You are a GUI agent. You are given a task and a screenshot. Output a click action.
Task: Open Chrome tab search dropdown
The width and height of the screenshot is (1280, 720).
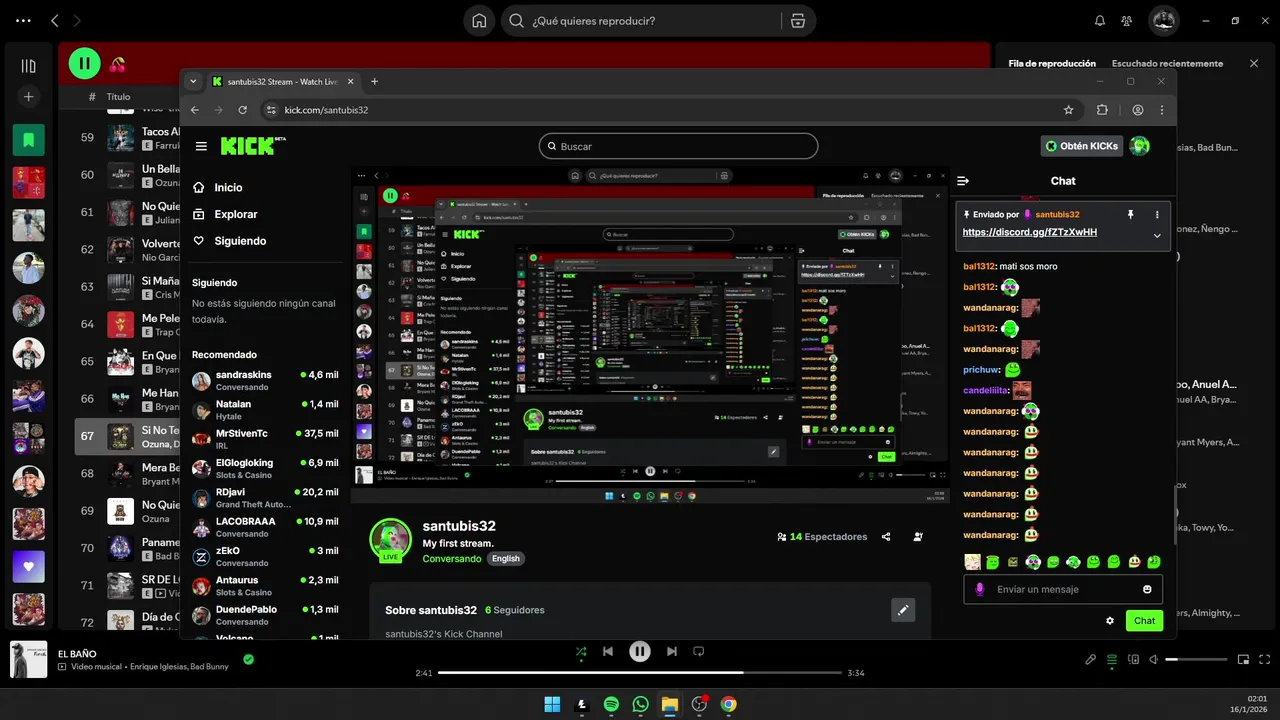[192, 81]
